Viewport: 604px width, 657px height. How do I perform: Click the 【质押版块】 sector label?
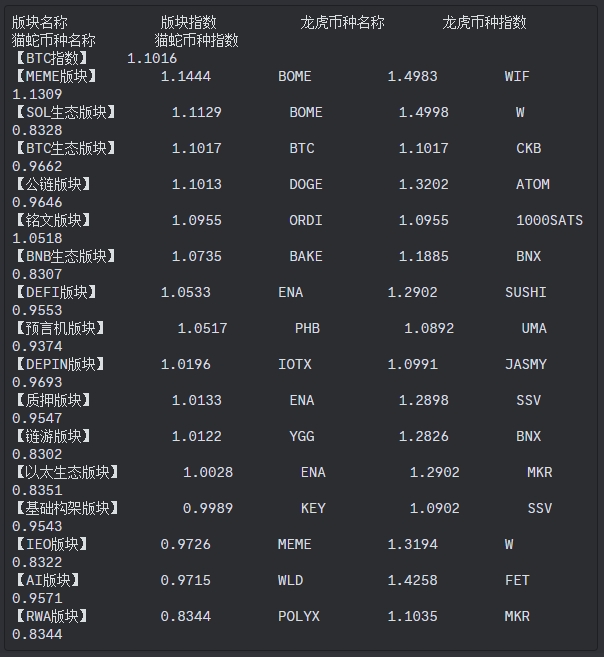52,401
